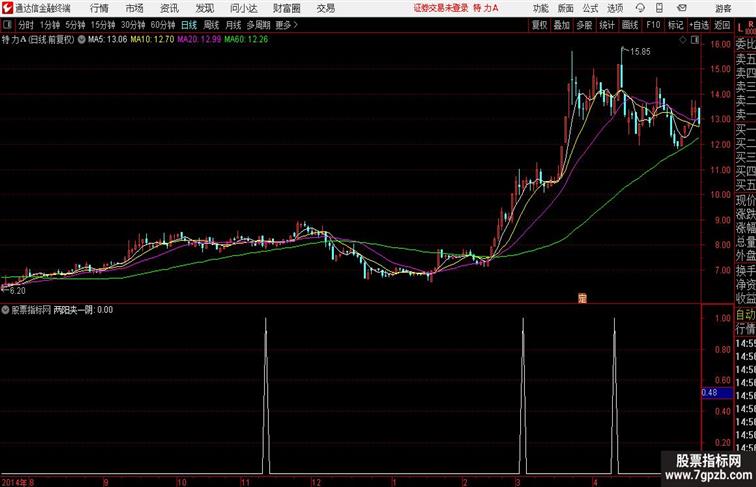
Task: Switch to 15分钟 chart period
Action: 103,25
